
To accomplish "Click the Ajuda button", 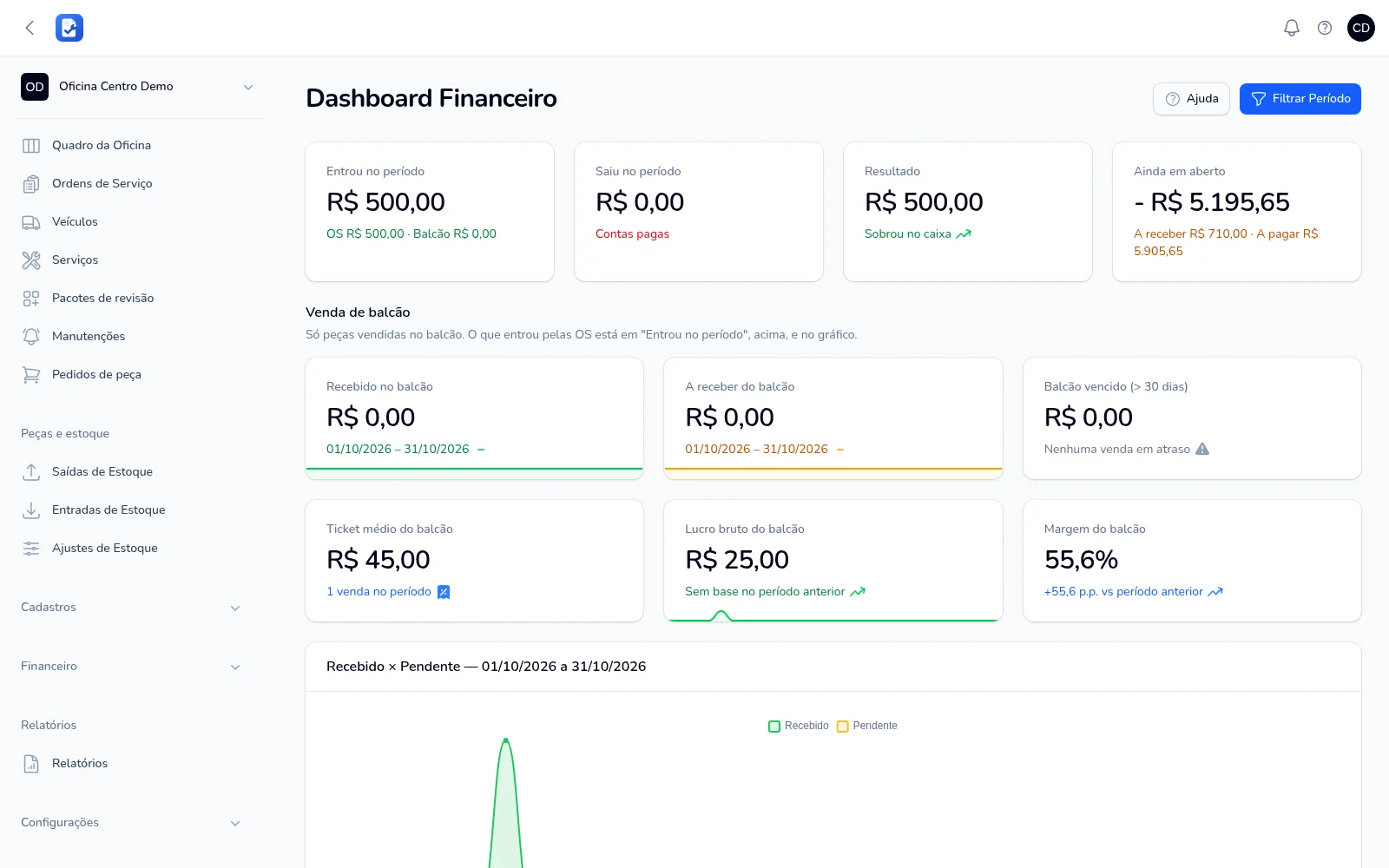I will click(1191, 99).
